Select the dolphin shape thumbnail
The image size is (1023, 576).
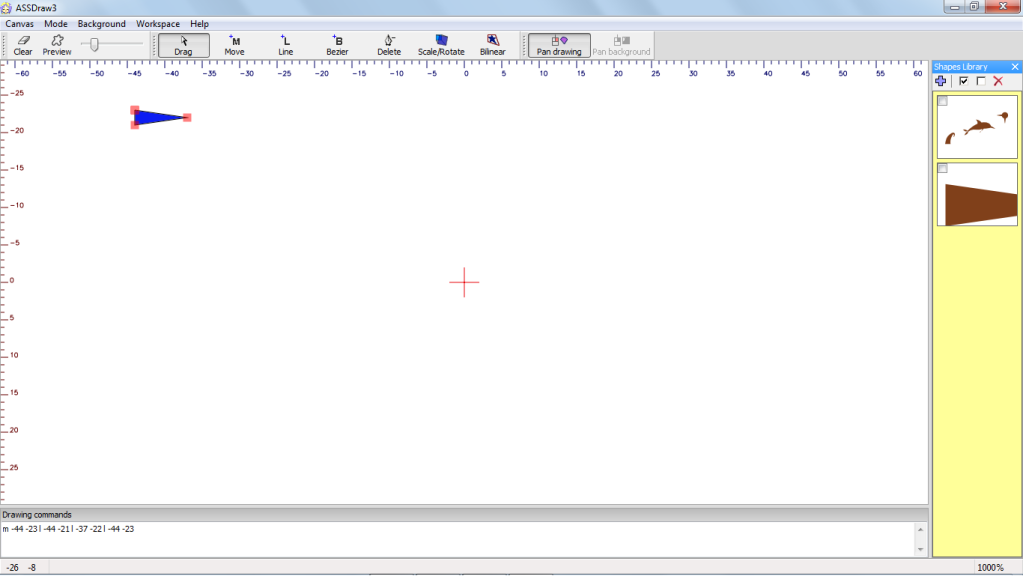click(977, 127)
